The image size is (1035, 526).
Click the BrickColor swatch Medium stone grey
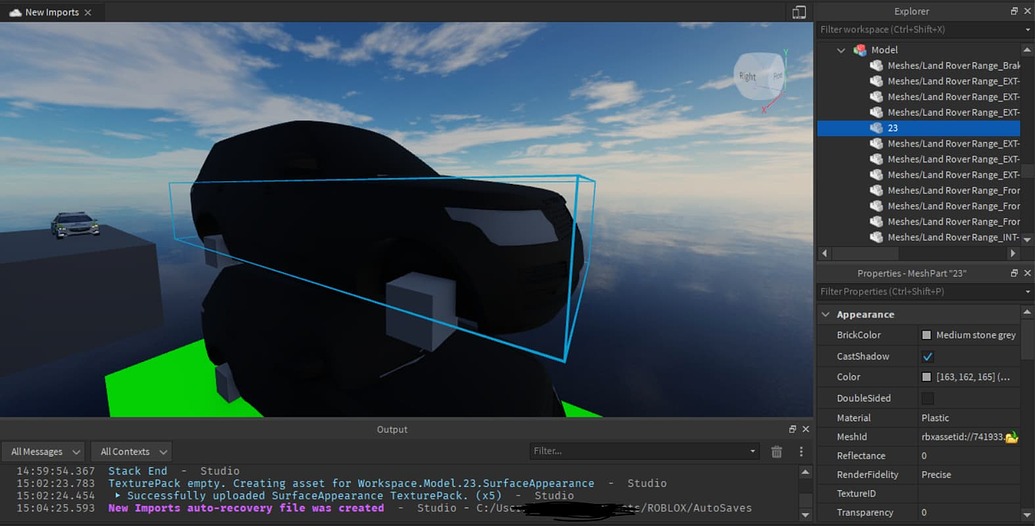[x=926, y=335]
